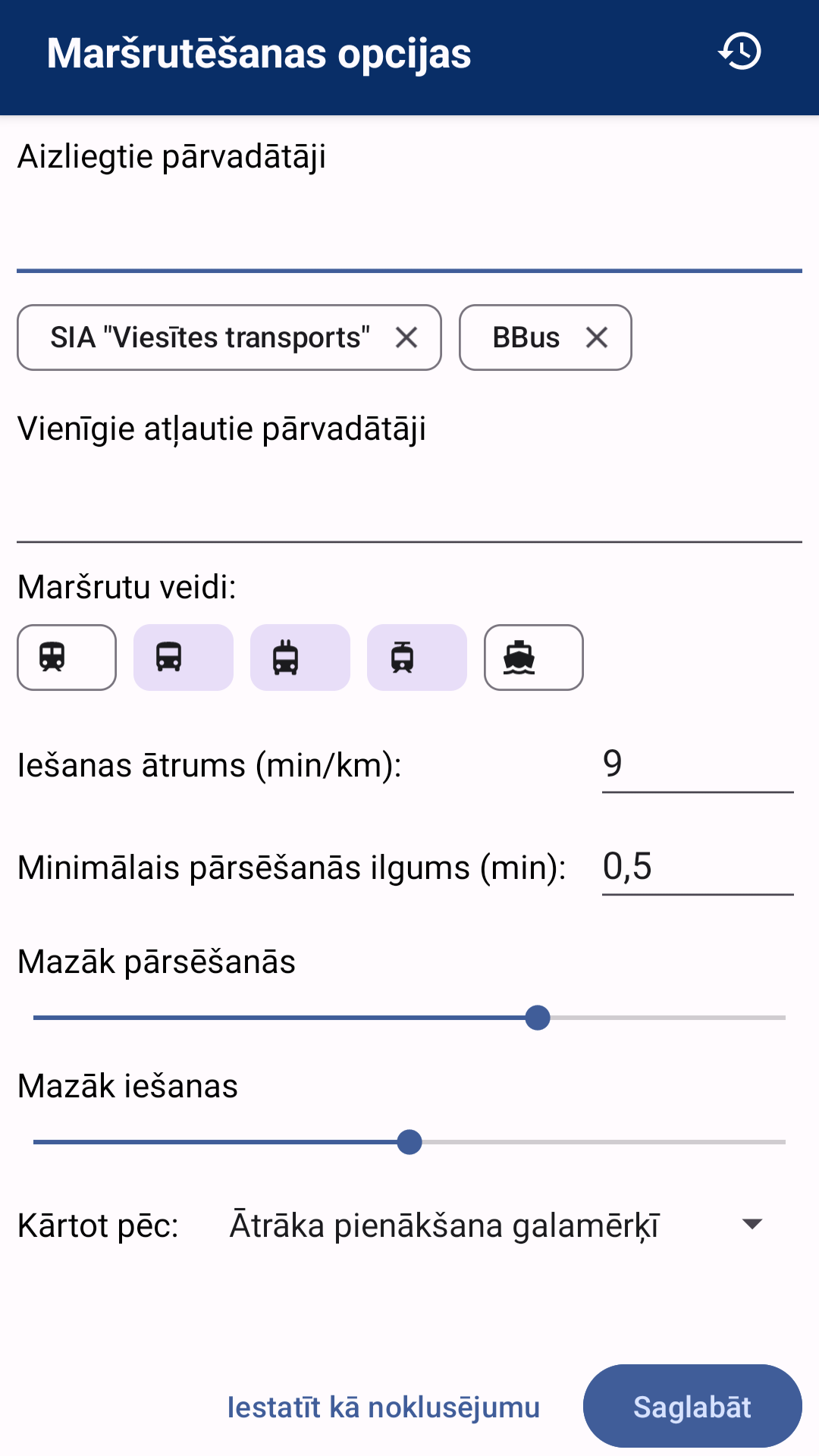Screen dimensions: 819x1456
Task: Remove SIA "Viesītes transports" chip
Action: (406, 337)
